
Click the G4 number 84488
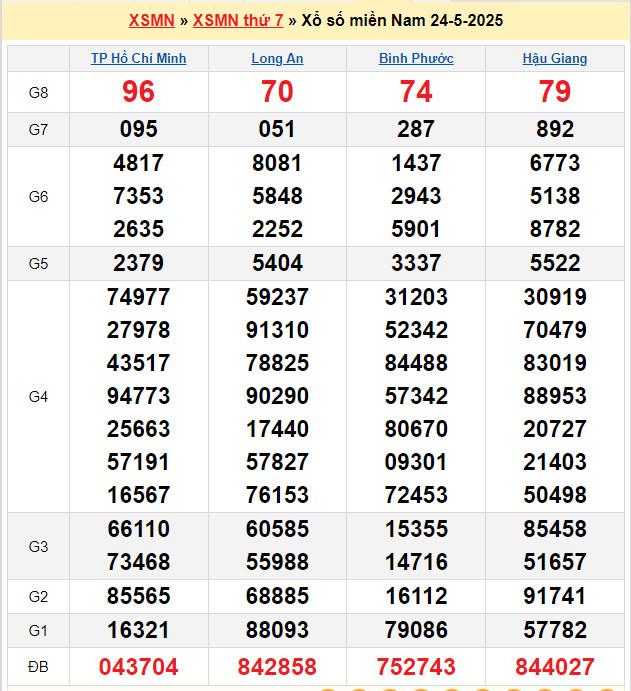(416, 363)
